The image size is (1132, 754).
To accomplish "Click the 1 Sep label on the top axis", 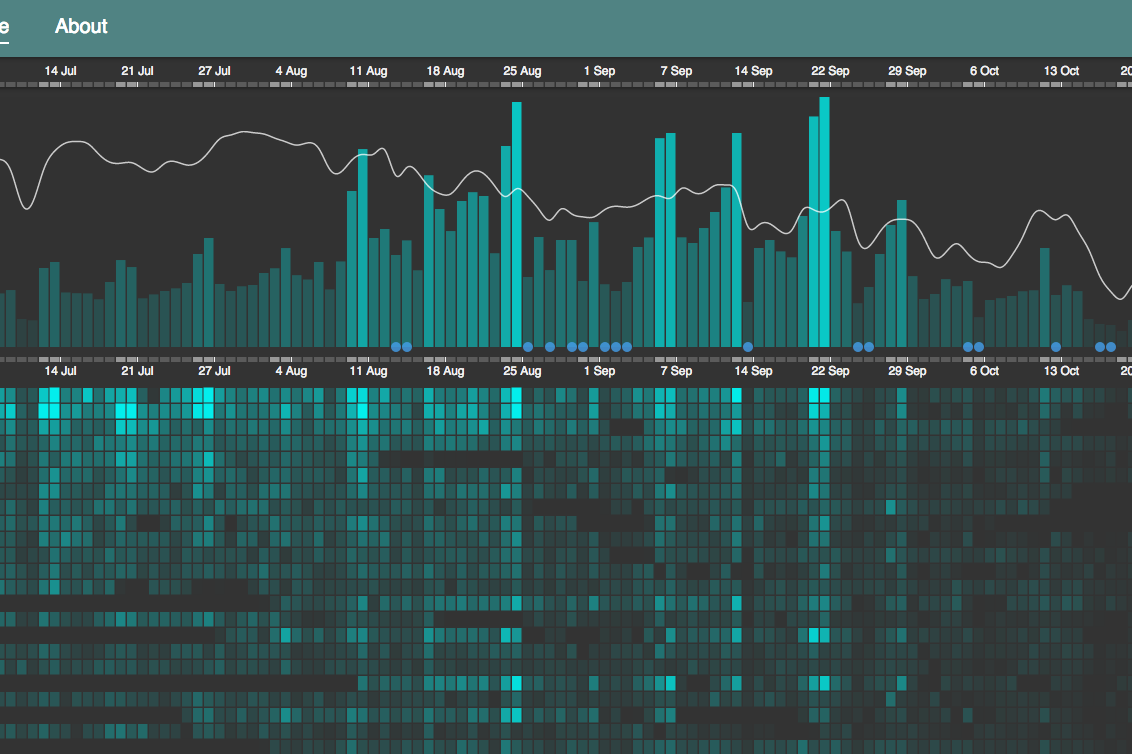I will pos(599,71).
